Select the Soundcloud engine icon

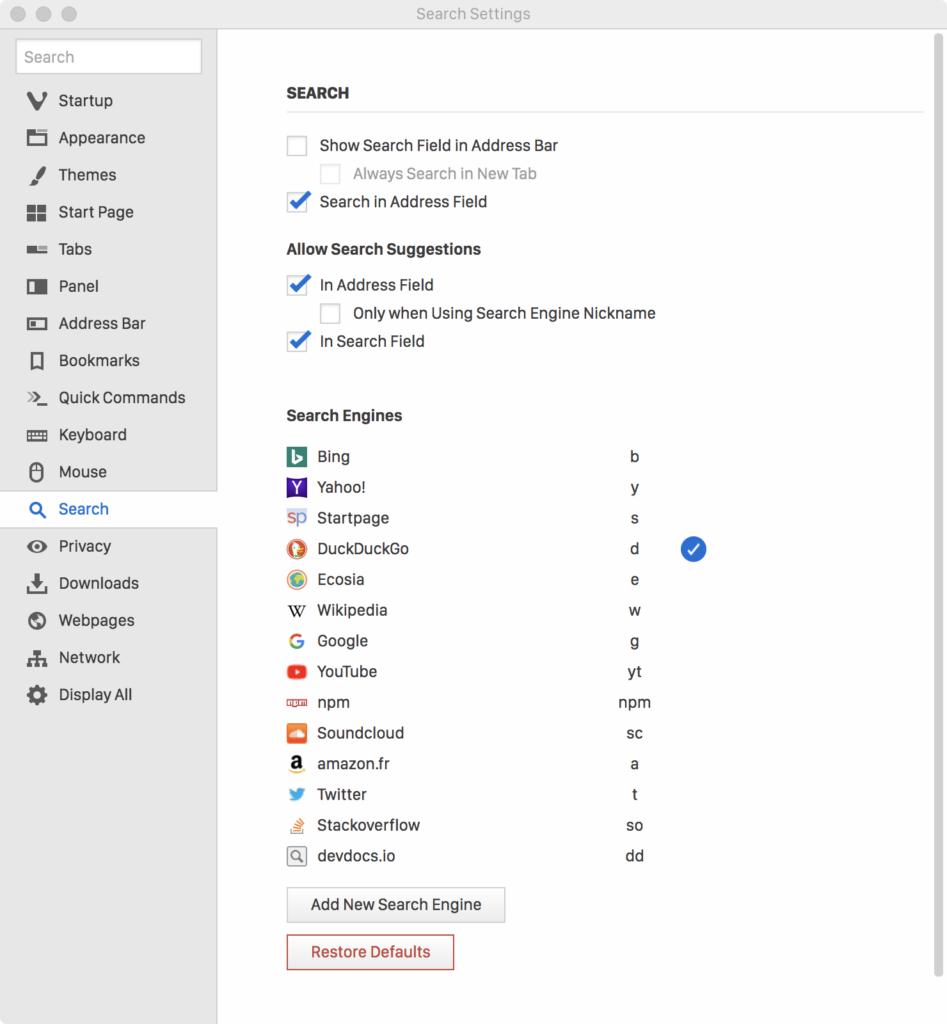[297, 733]
